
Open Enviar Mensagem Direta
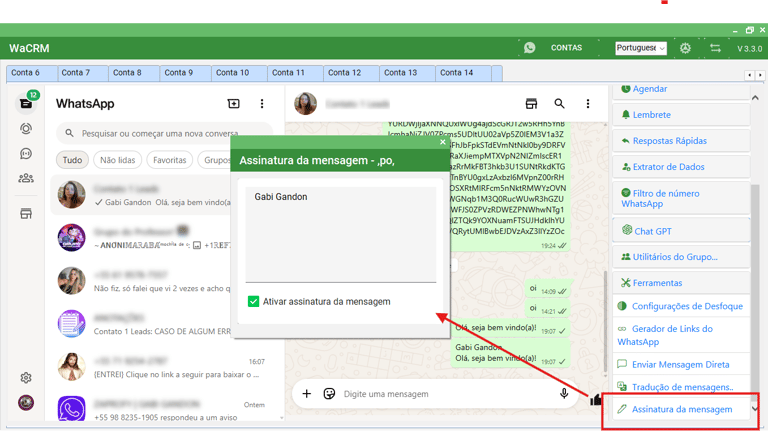(681, 364)
